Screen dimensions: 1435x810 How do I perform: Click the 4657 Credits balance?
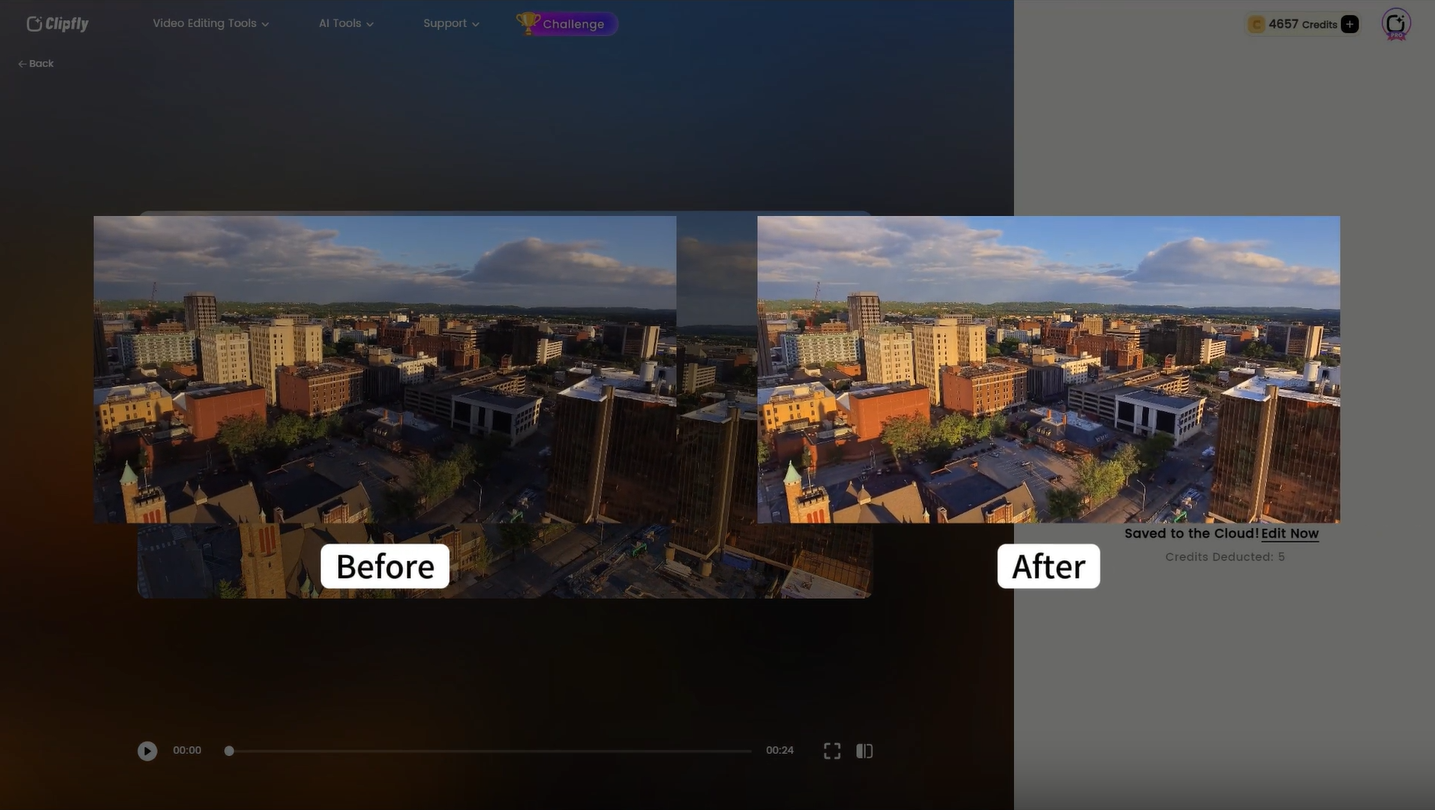[x=1302, y=24]
